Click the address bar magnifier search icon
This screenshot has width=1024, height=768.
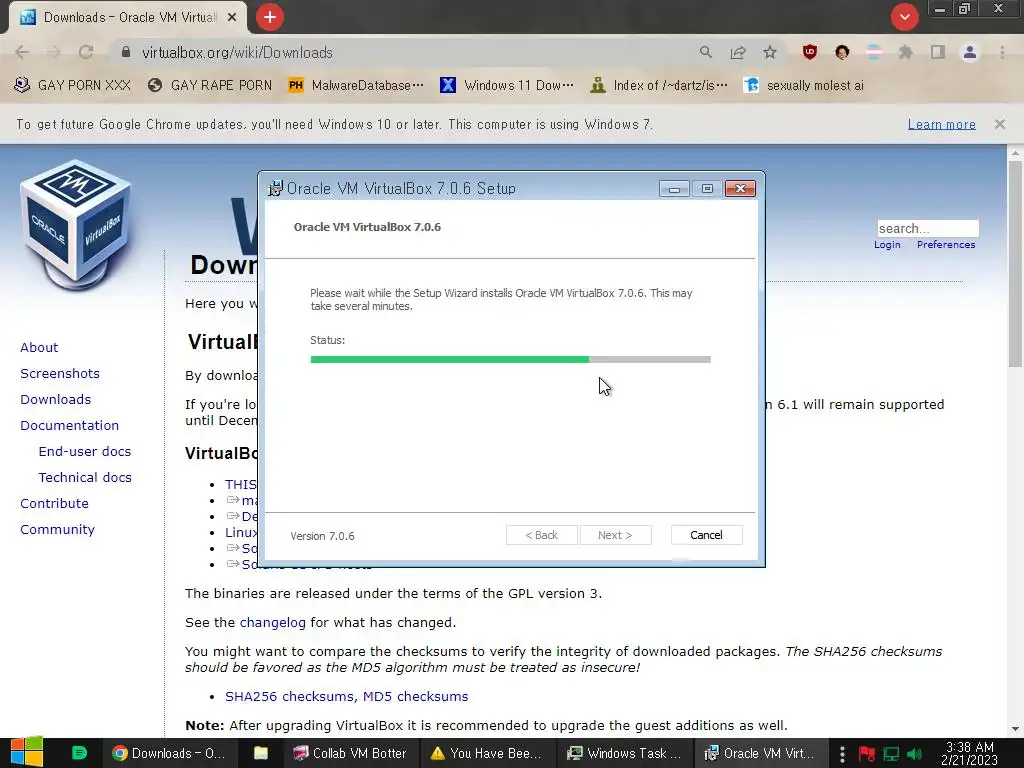coord(706,52)
